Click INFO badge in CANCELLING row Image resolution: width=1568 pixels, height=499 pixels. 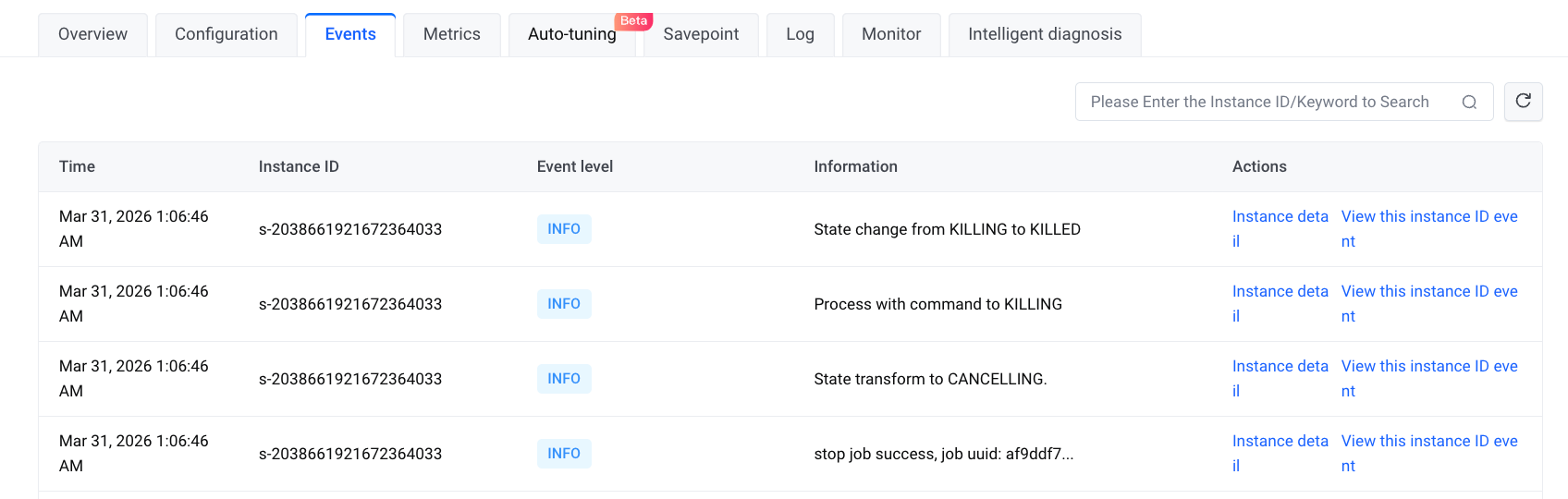tap(564, 379)
